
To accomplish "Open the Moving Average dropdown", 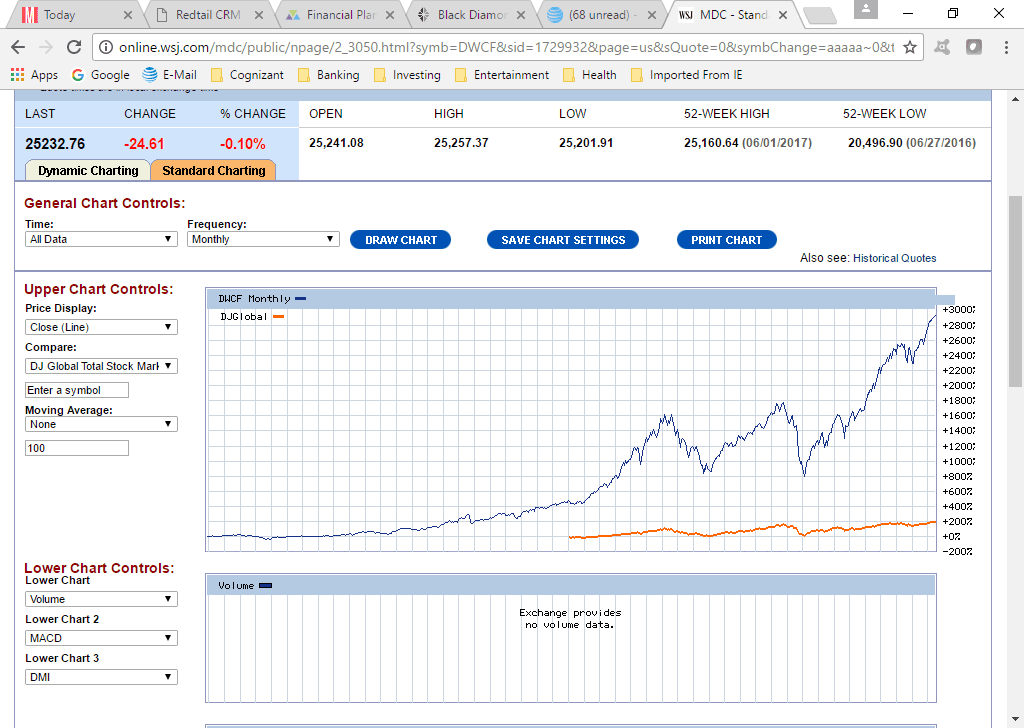I will pos(101,424).
